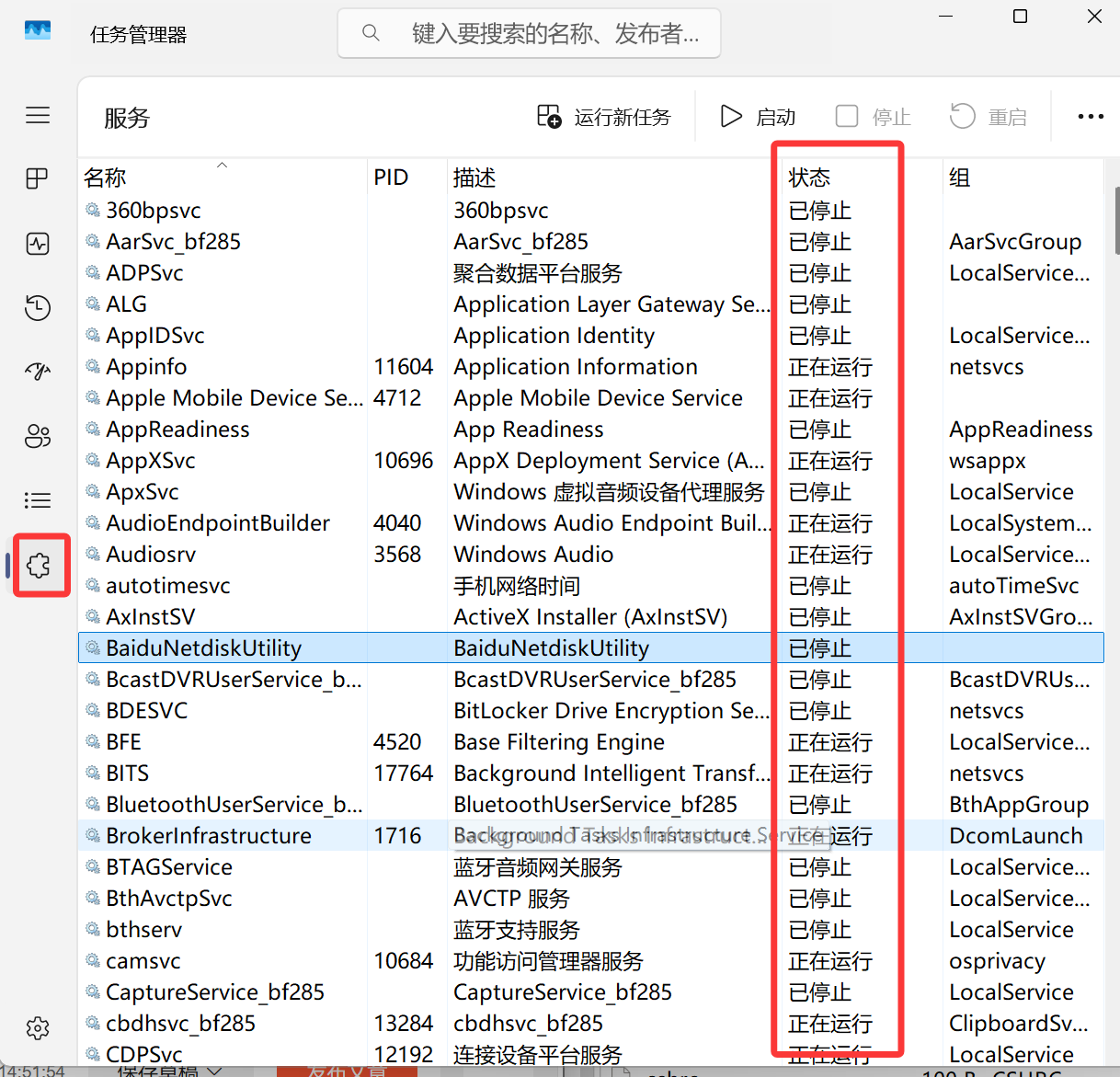Image resolution: width=1120 pixels, height=1077 pixels.
Task: Focus the search box at top
Action: 529,33
